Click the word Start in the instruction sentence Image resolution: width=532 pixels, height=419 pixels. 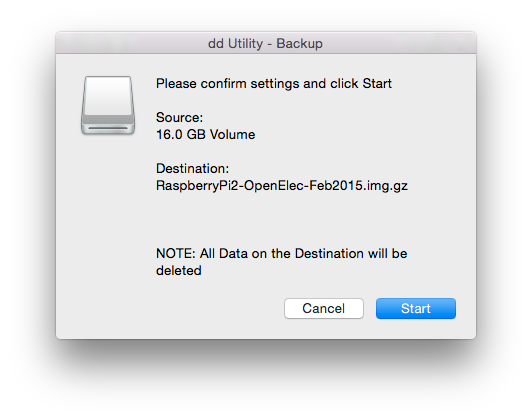(x=377, y=83)
